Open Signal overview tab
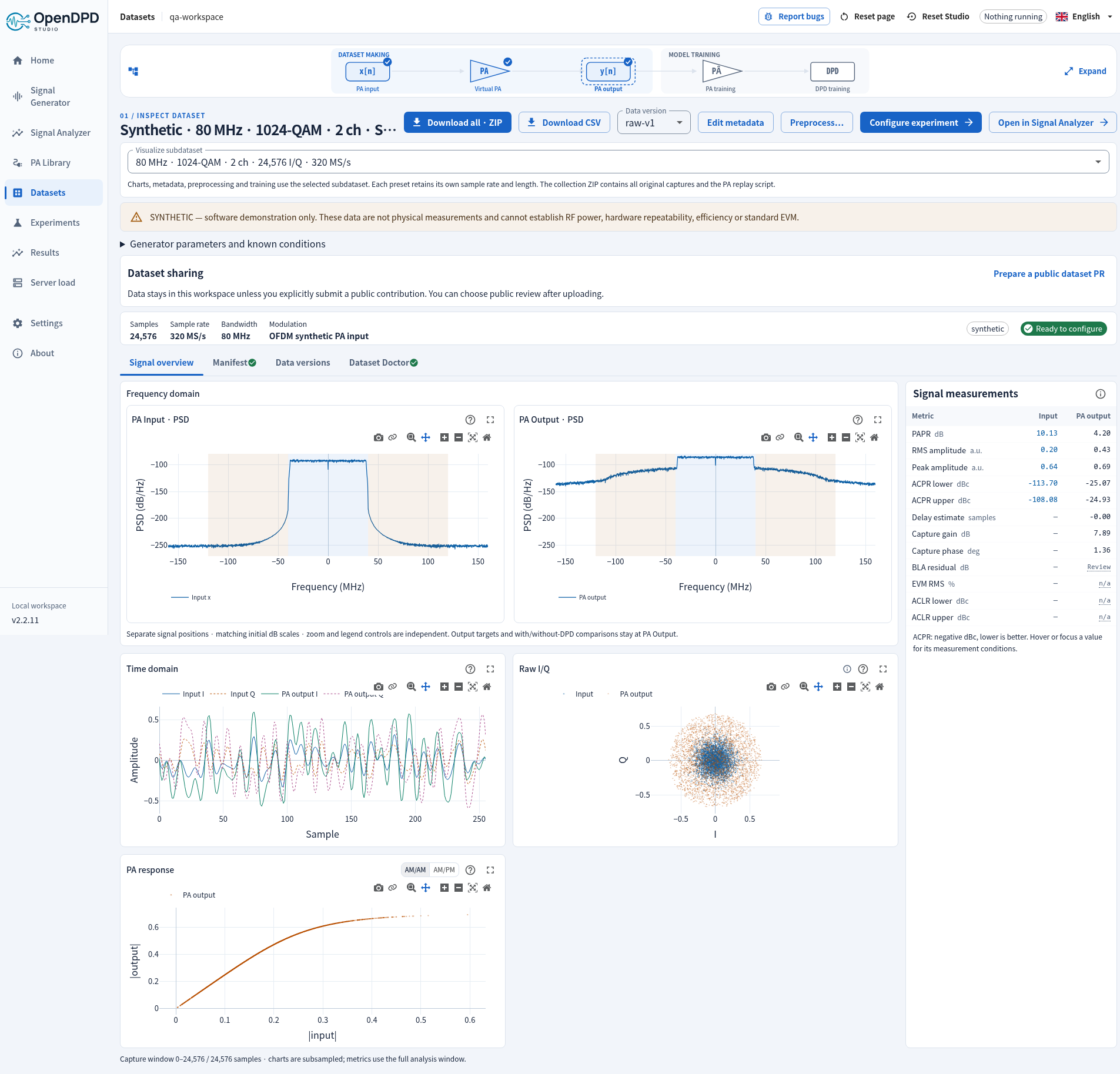Viewport: 1120px width, 1074px height. coord(162,363)
